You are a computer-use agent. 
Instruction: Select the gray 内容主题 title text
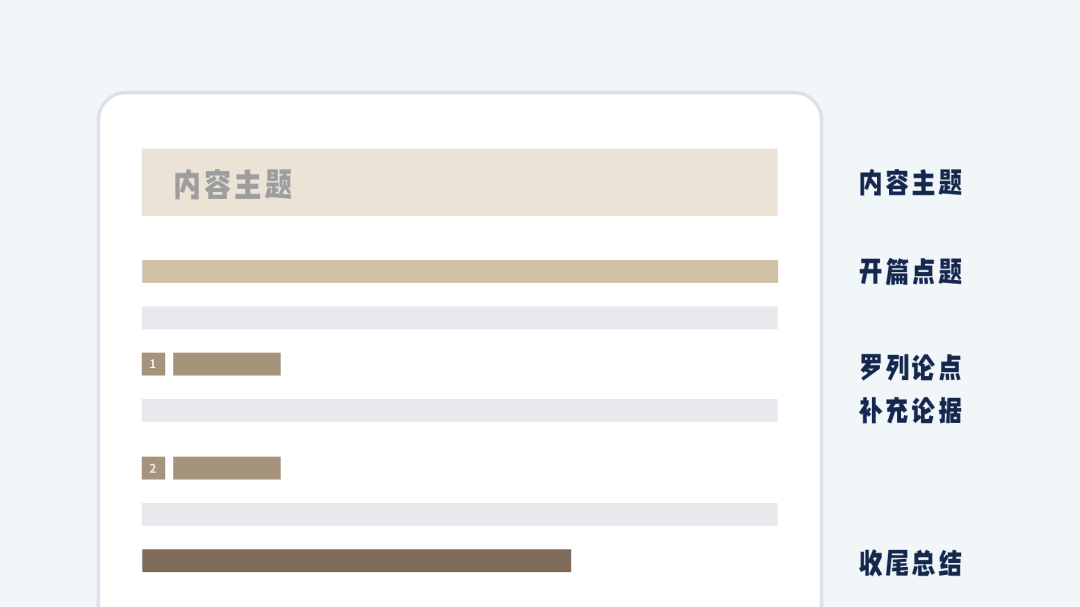tap(233, 185)
